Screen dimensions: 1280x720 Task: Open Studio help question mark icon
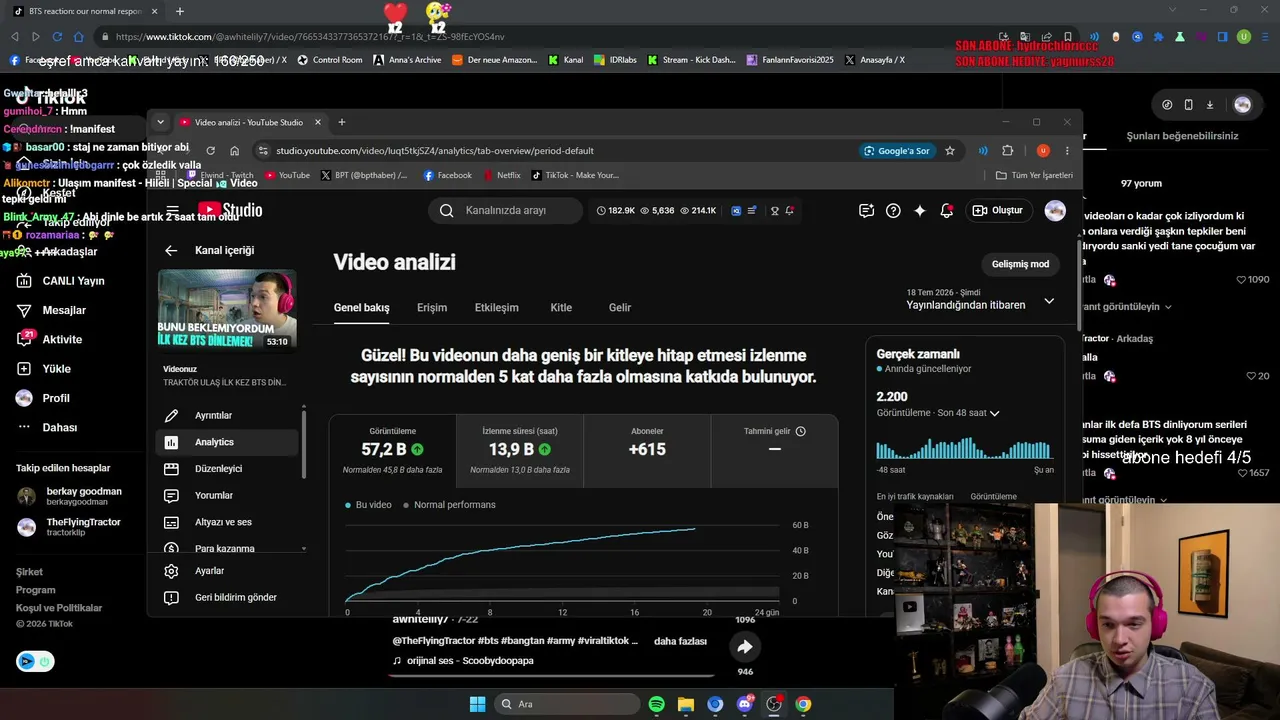point(893,210)
